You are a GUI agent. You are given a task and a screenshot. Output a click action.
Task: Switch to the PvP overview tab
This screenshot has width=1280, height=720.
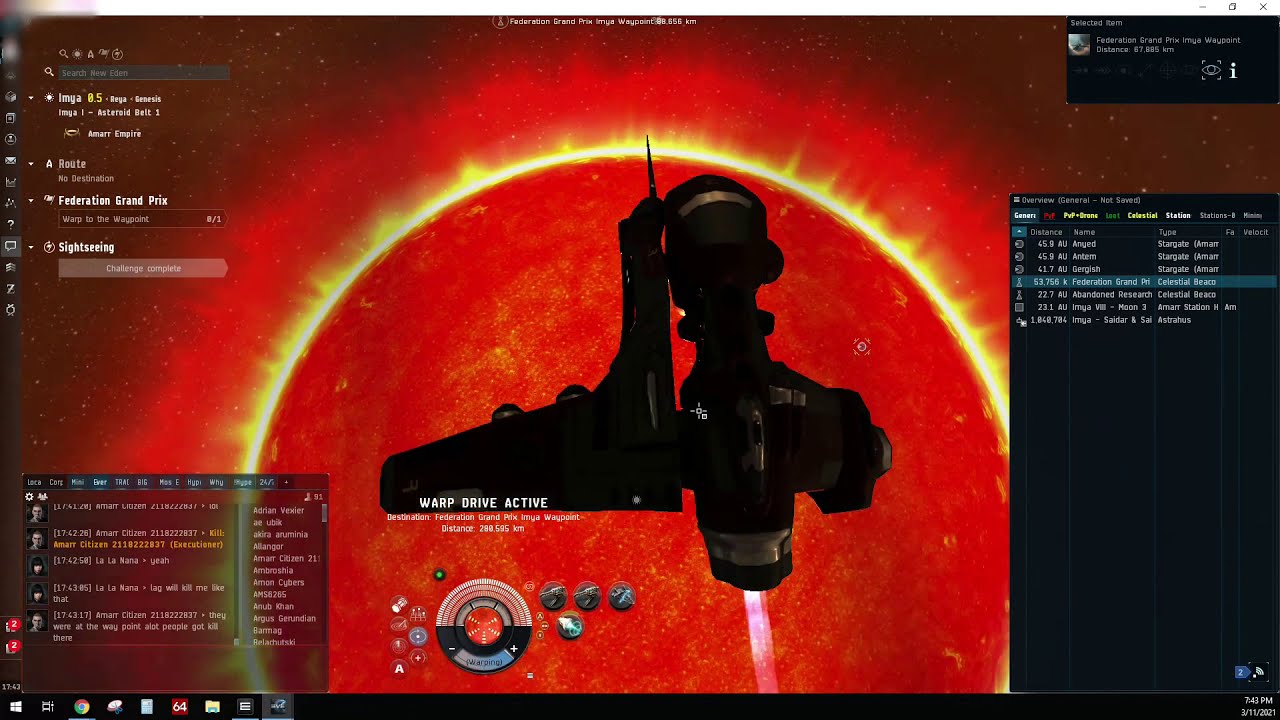tap(1049, 216)
